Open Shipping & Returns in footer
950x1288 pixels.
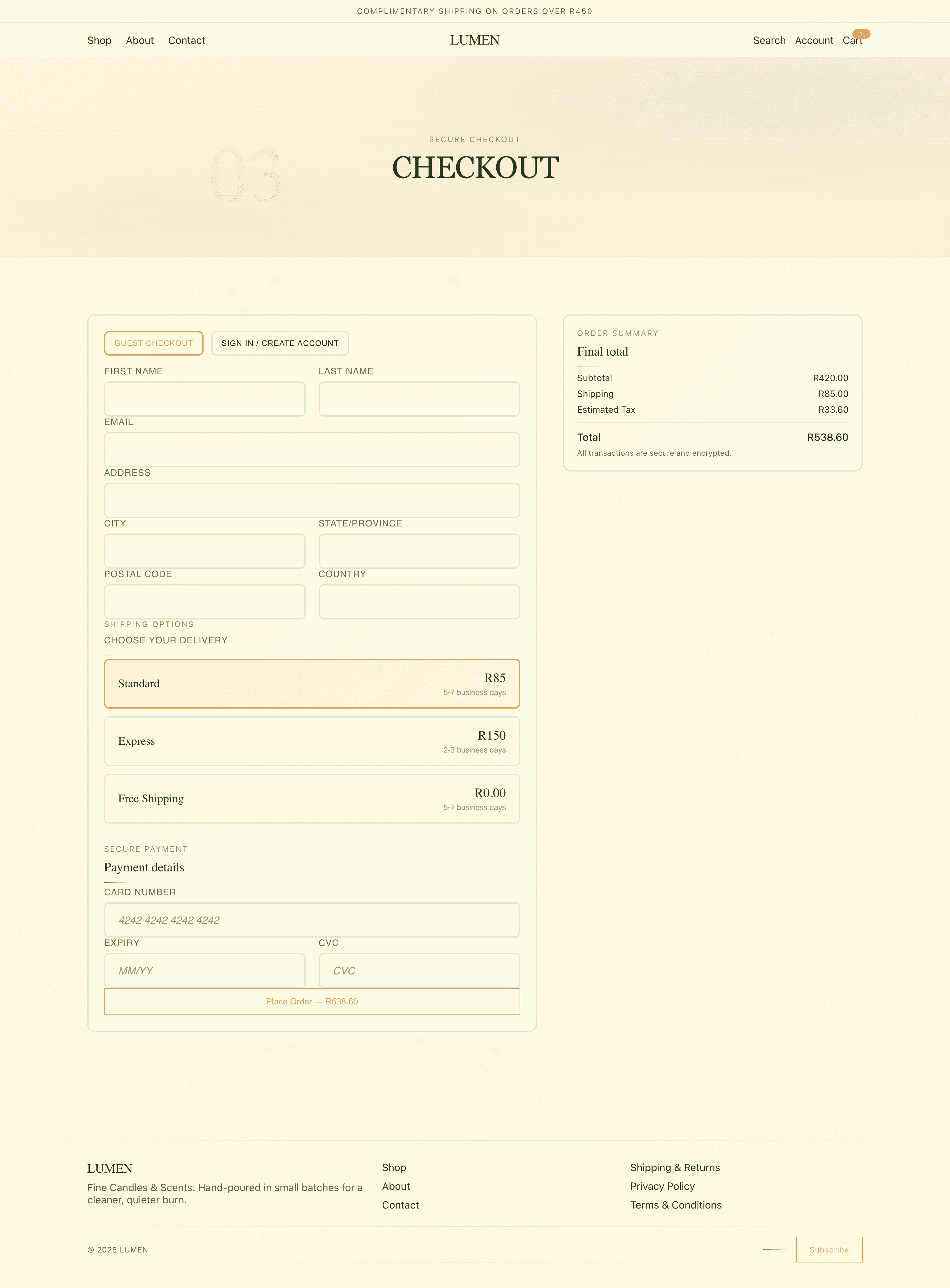point(675,1167)
